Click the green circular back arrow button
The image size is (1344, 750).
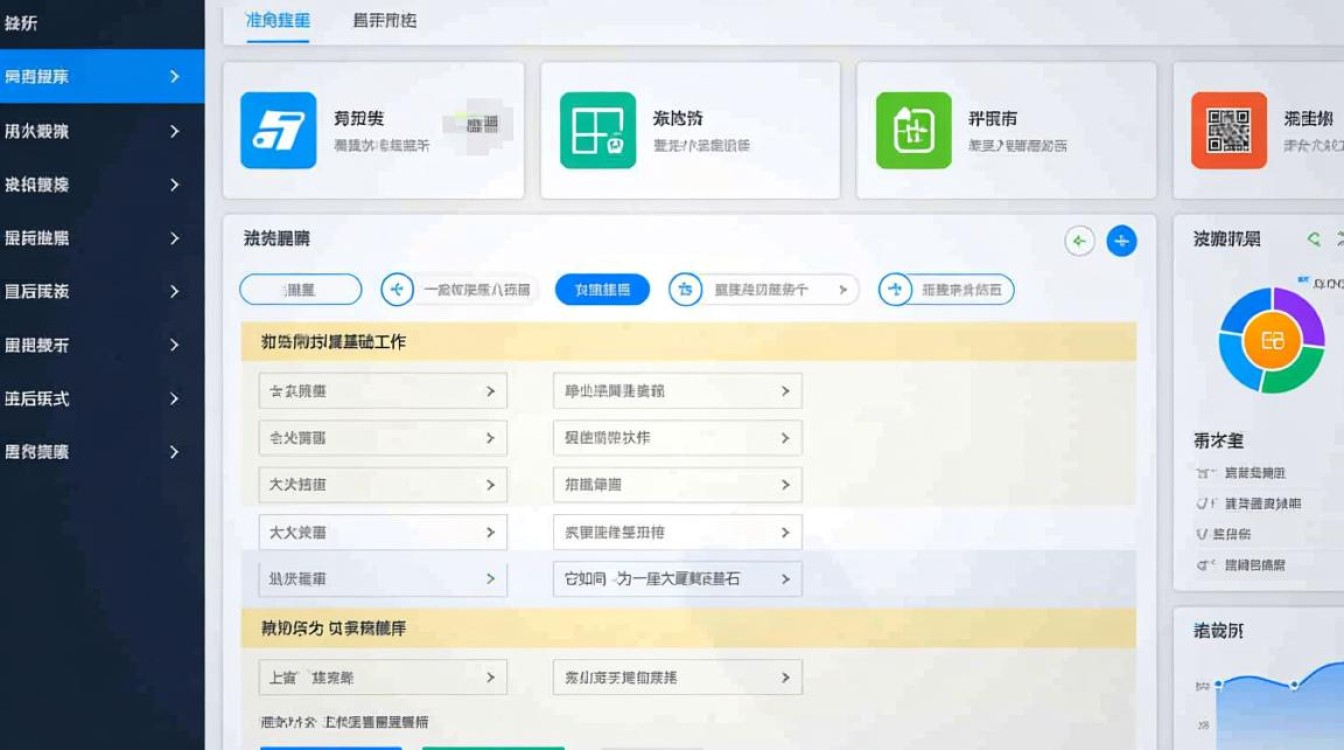coord(1079,241)
